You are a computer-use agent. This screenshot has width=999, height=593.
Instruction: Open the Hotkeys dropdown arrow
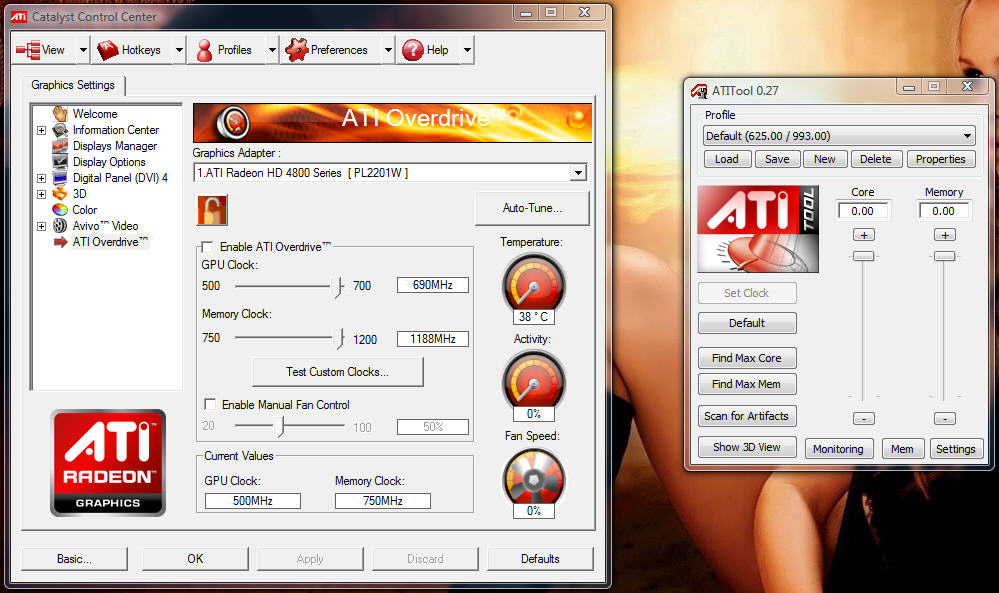179,50
